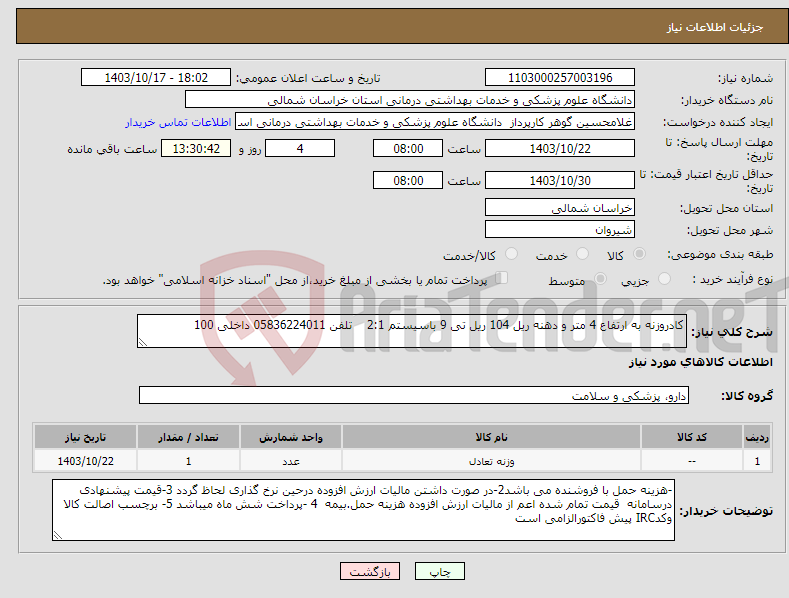Click the buyer organization name field
This screenshot has width=789, height=598.
pos(410,100)
